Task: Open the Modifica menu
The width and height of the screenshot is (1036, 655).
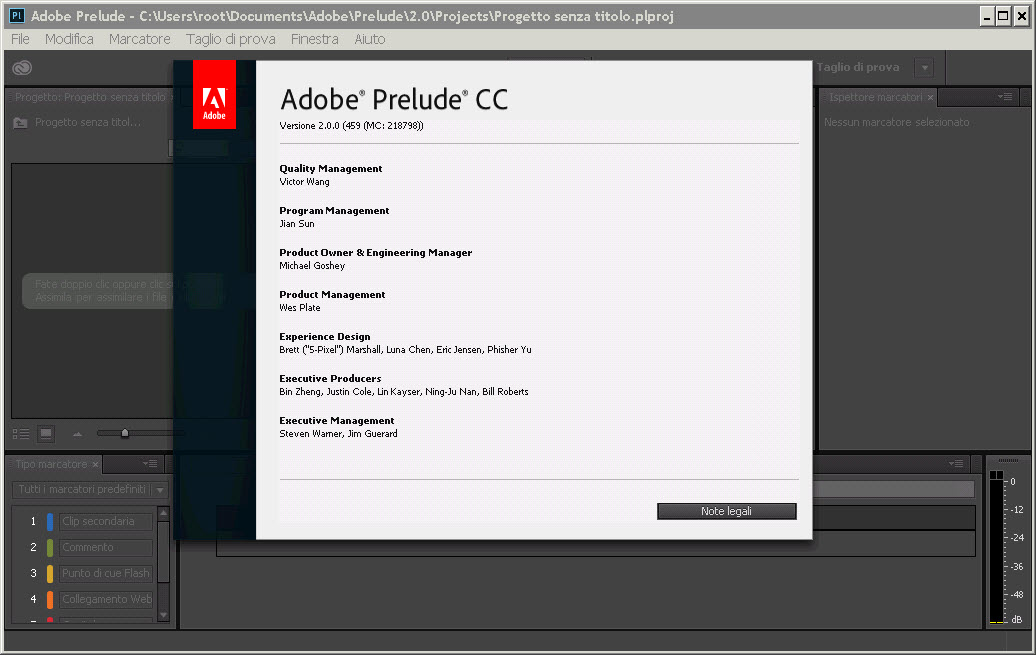Action: click(69, 39)
